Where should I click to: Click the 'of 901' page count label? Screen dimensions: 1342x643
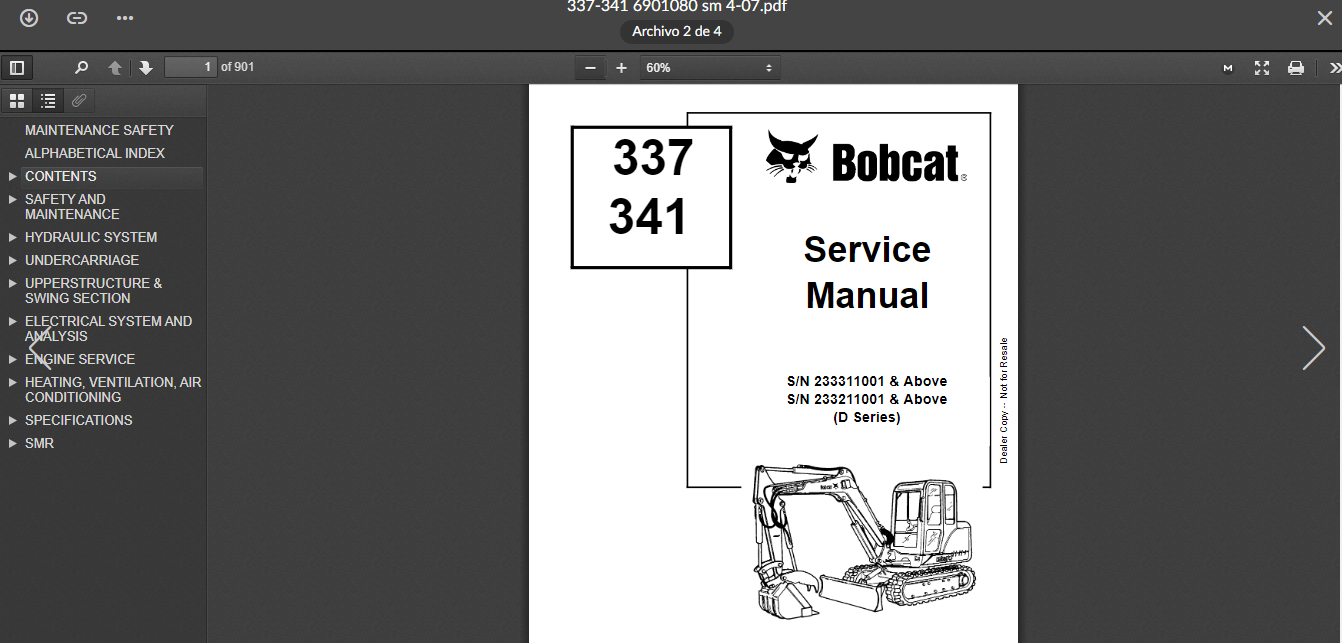coord(237,67)
